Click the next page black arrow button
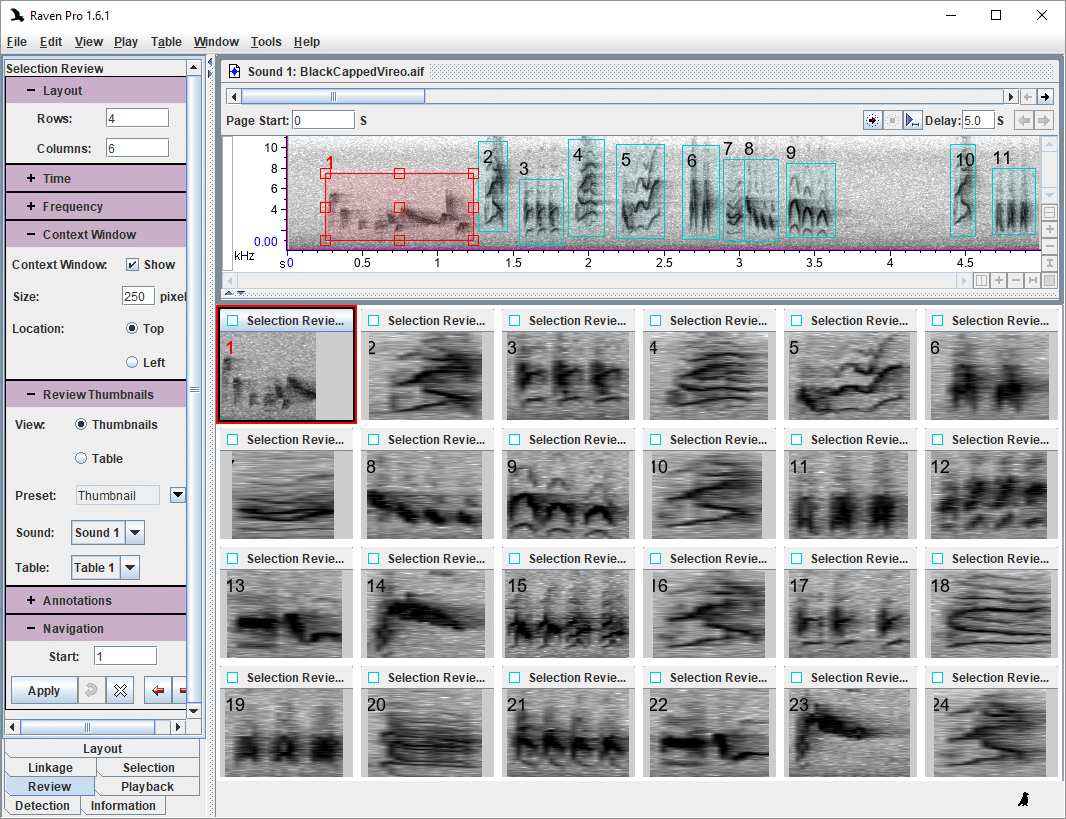This screenshot has height=819, width=1066. [1045, 97]
